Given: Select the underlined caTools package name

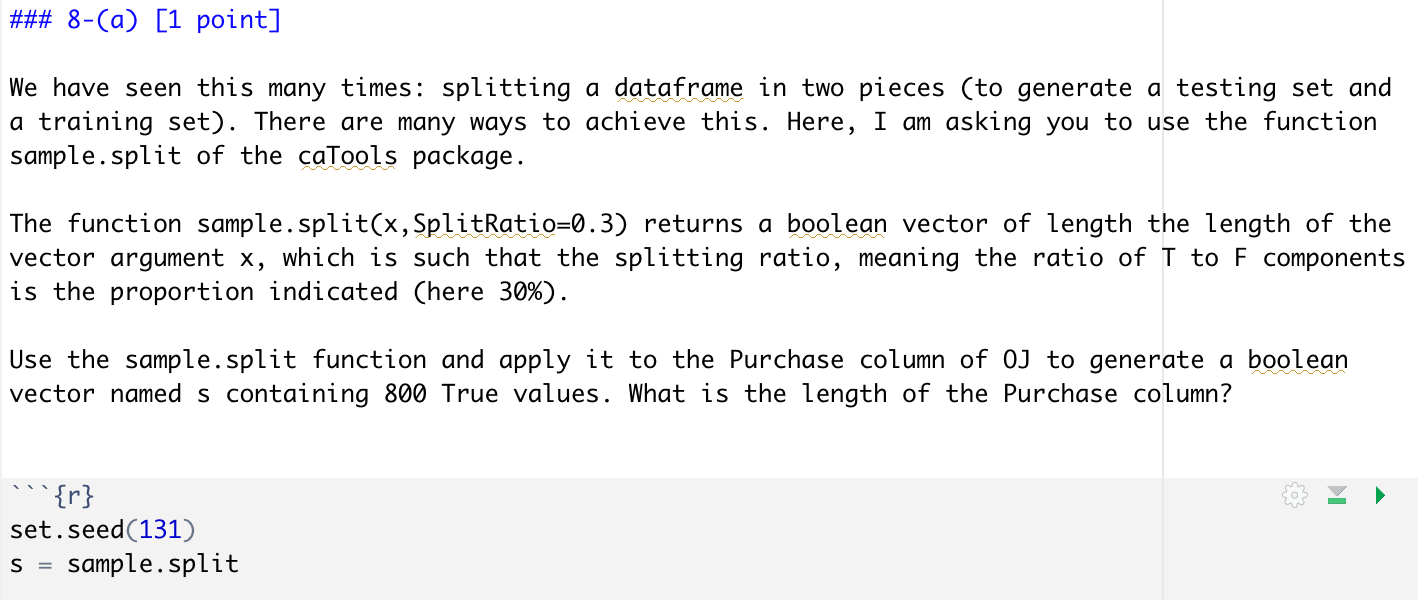Looking at the screenshot, I should point(347,155).
